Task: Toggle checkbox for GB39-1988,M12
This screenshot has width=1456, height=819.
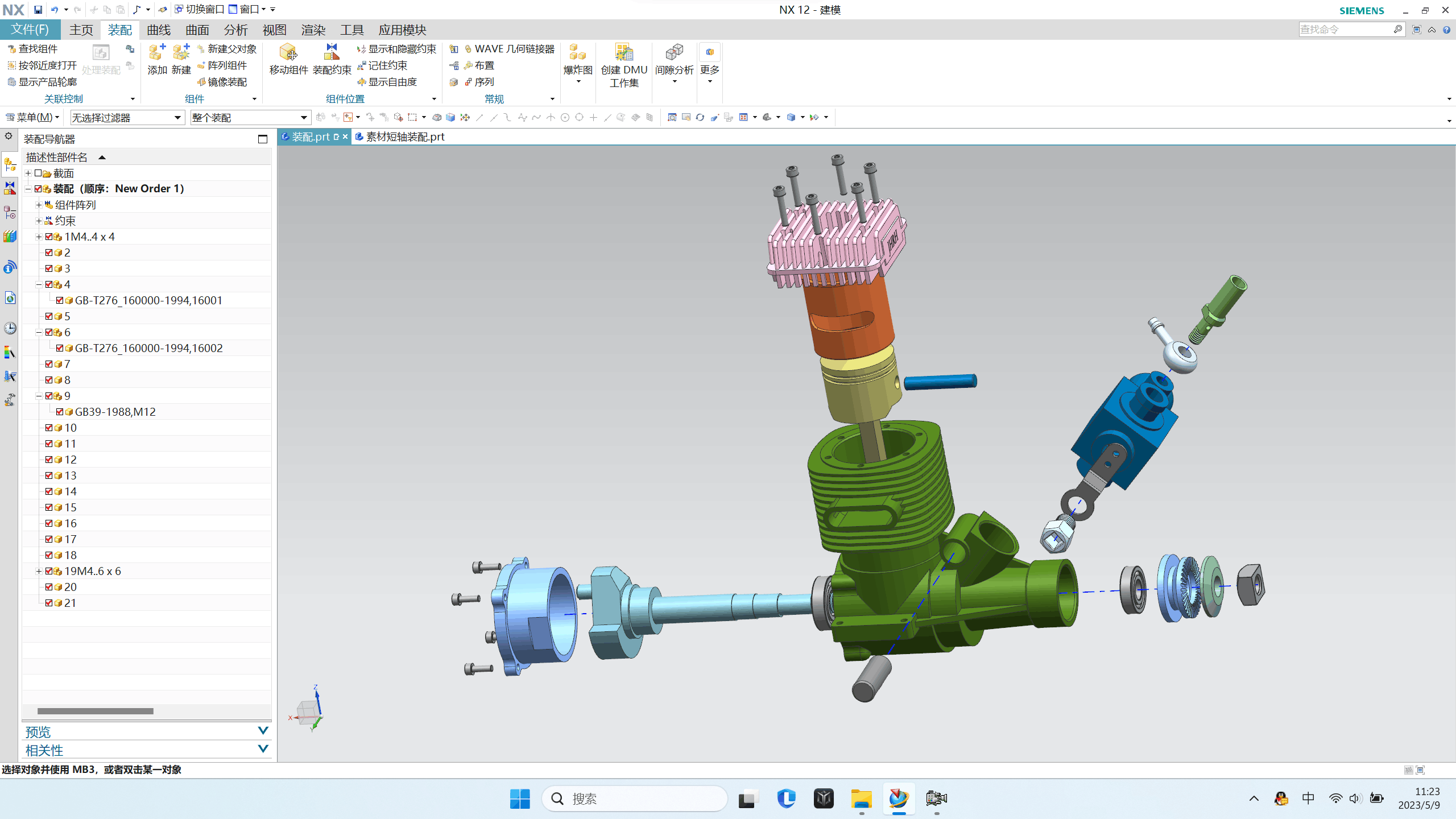Action: (60, 412)
